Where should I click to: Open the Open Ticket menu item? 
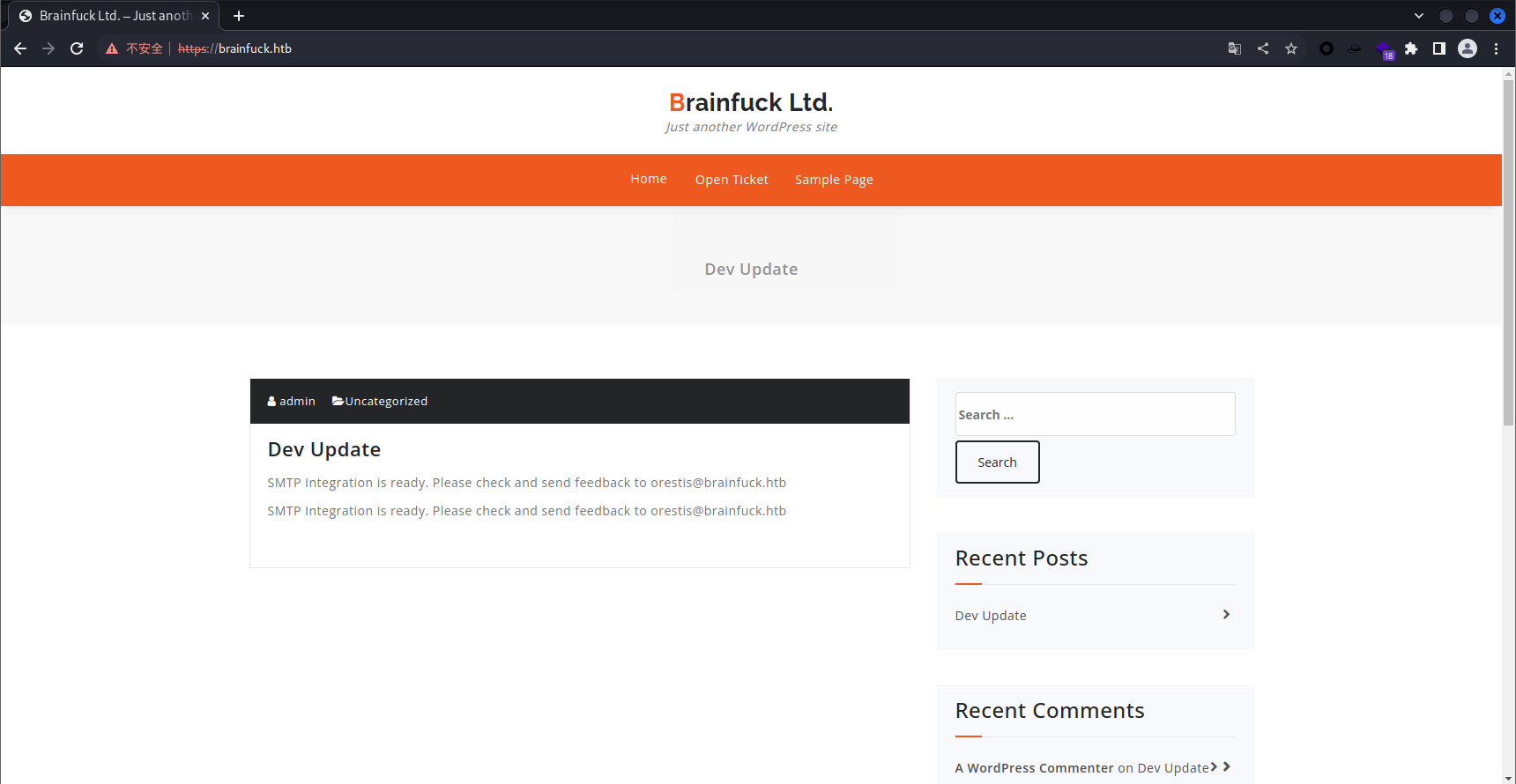click(x=732, y=180)
